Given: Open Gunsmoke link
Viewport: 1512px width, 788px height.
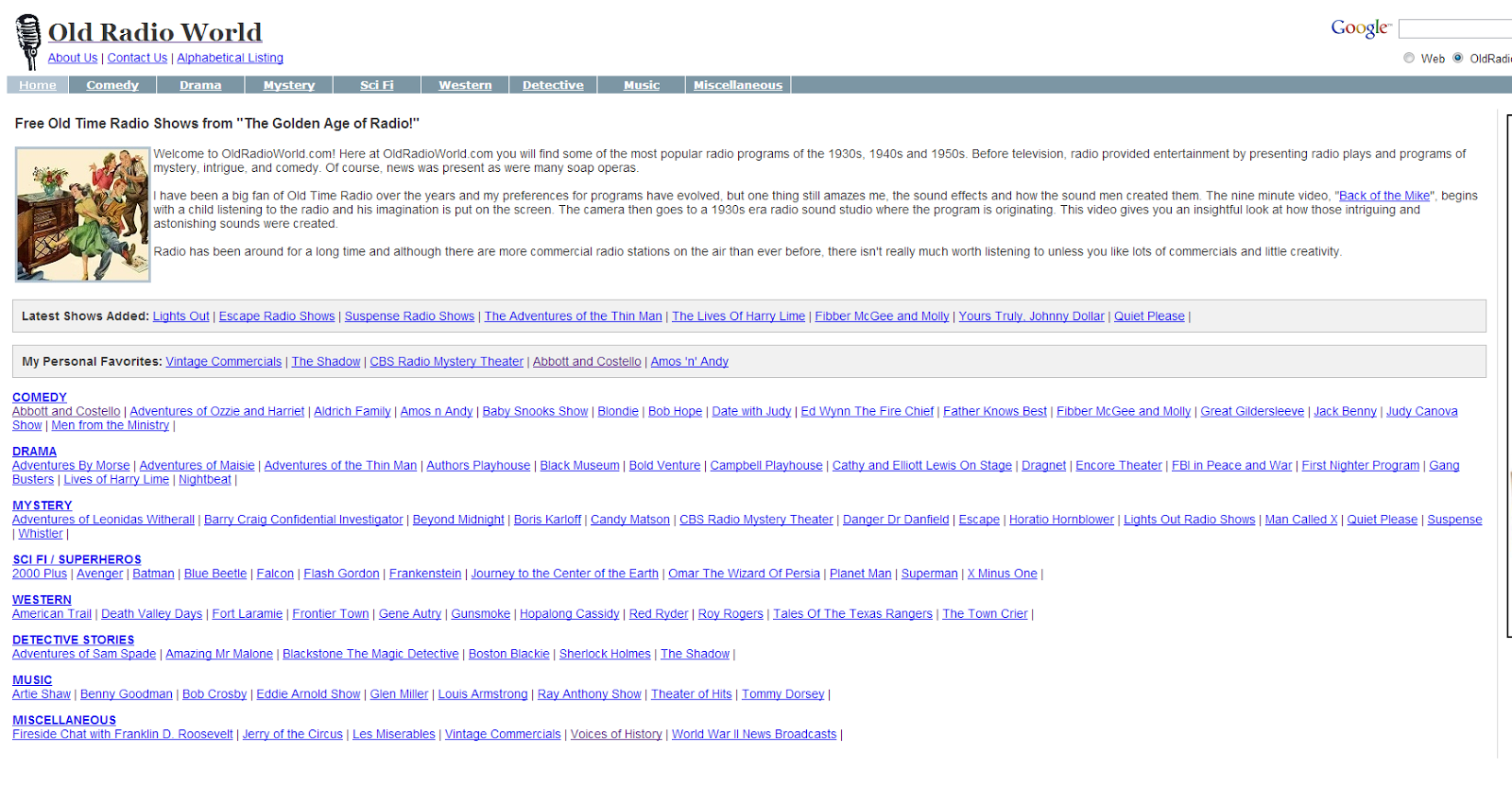Looking at the screenshot, I should coord(480,614).
